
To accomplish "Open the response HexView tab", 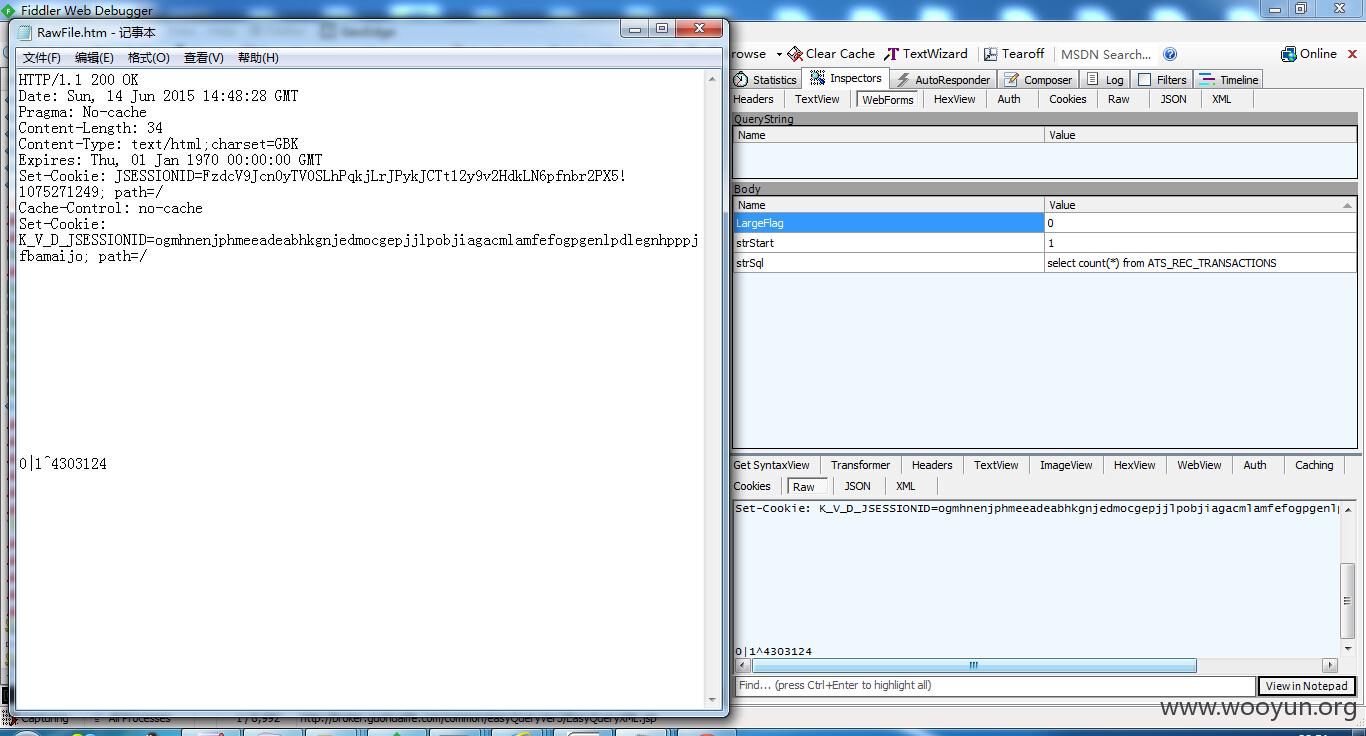I will pos(1134,465).
